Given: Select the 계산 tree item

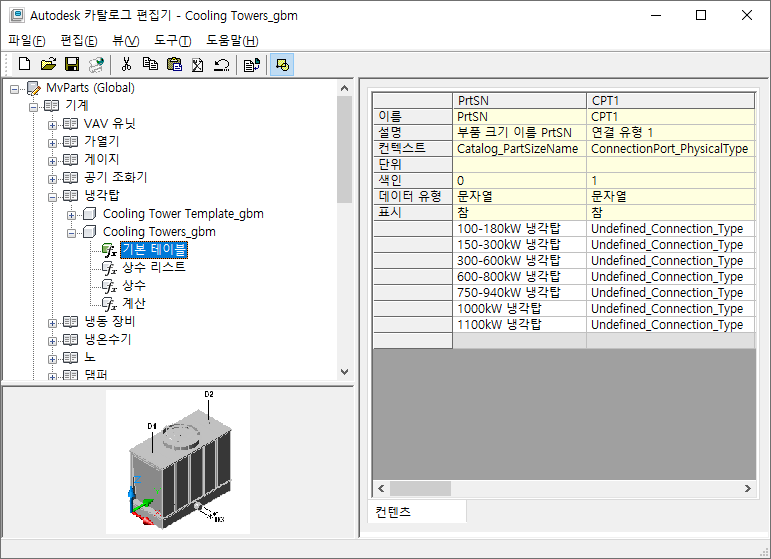Looking at the screenshot, I should click(134, 303).
